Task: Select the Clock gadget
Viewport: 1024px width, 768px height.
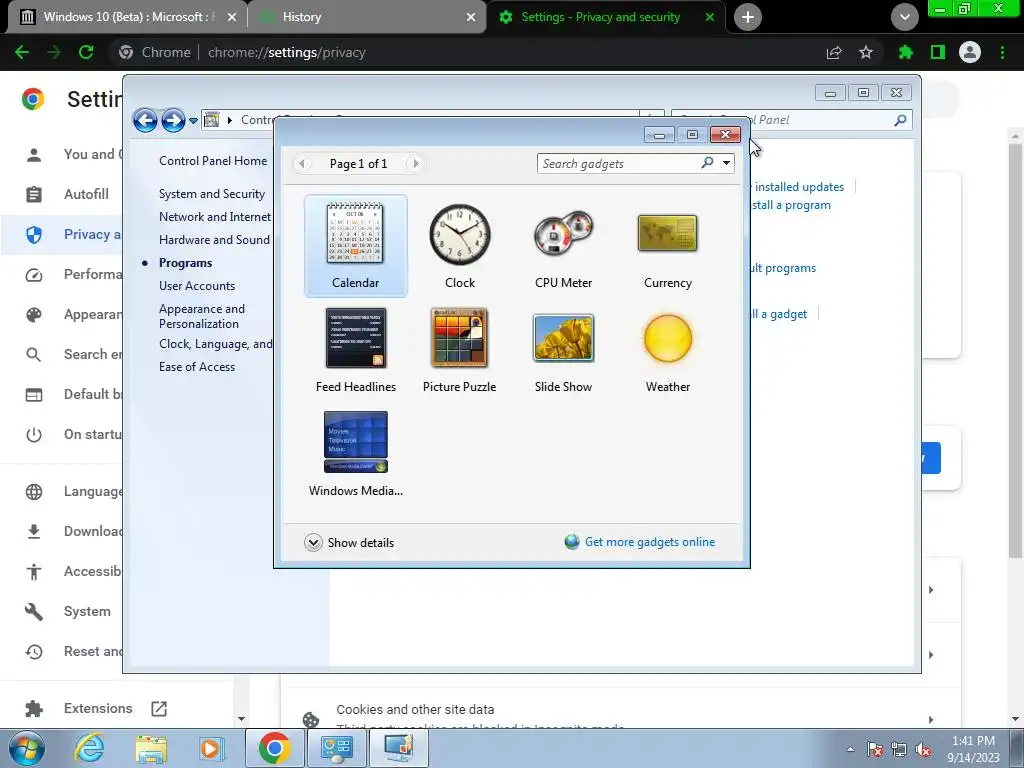Action: tap(460, 246)
